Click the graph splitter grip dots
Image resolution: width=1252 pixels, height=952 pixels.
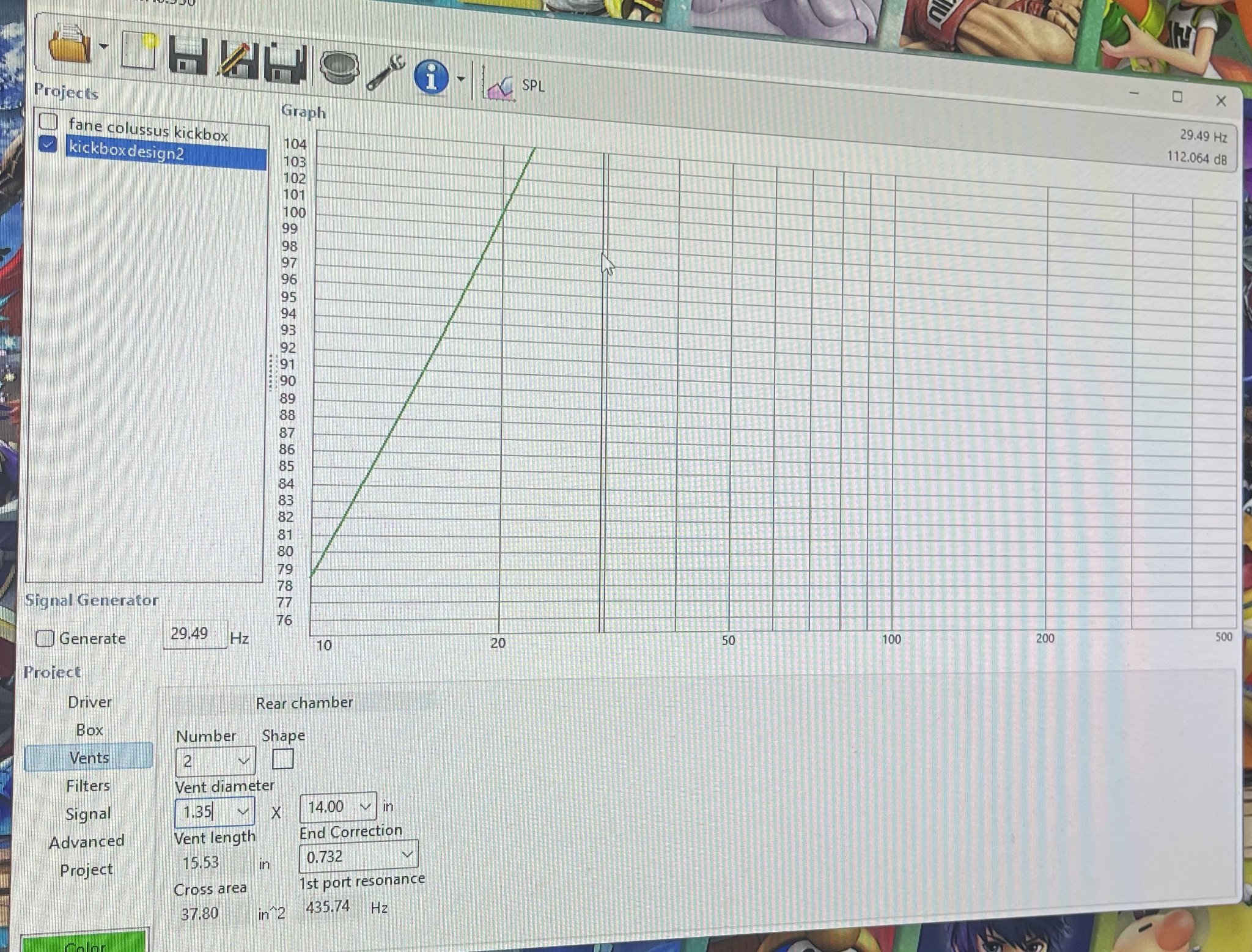273,372
